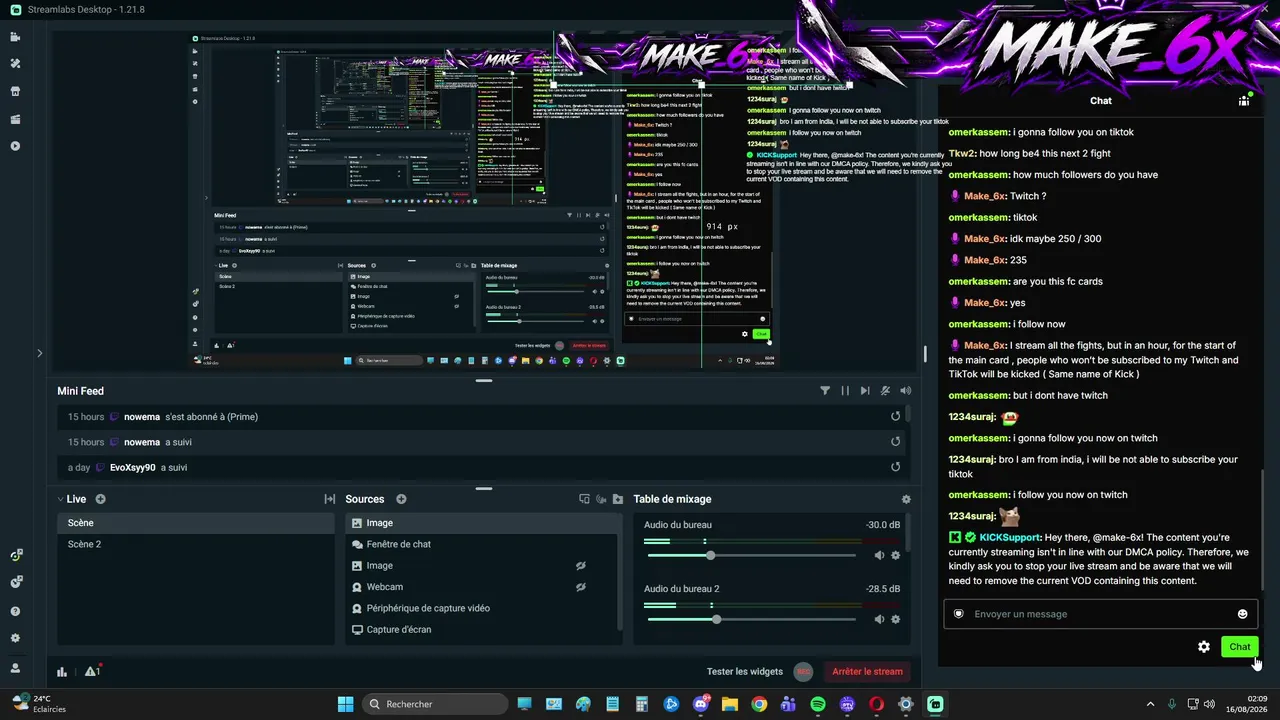Add a source folder
The width and height of the screenshot is (1280, 720).
click(x=618, y=499)
